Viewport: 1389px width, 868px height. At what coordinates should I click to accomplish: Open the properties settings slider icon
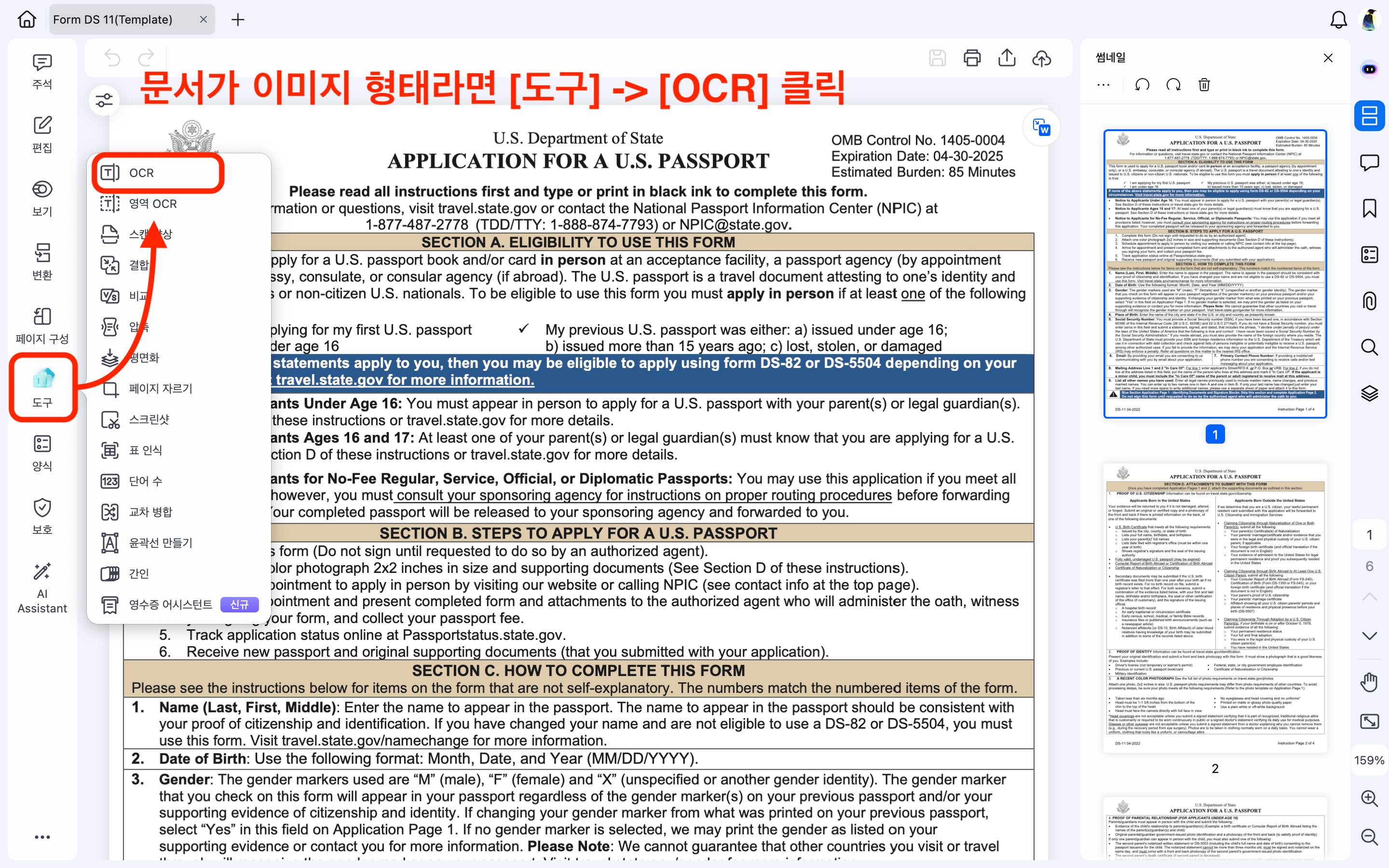click(x=104, y=100)
